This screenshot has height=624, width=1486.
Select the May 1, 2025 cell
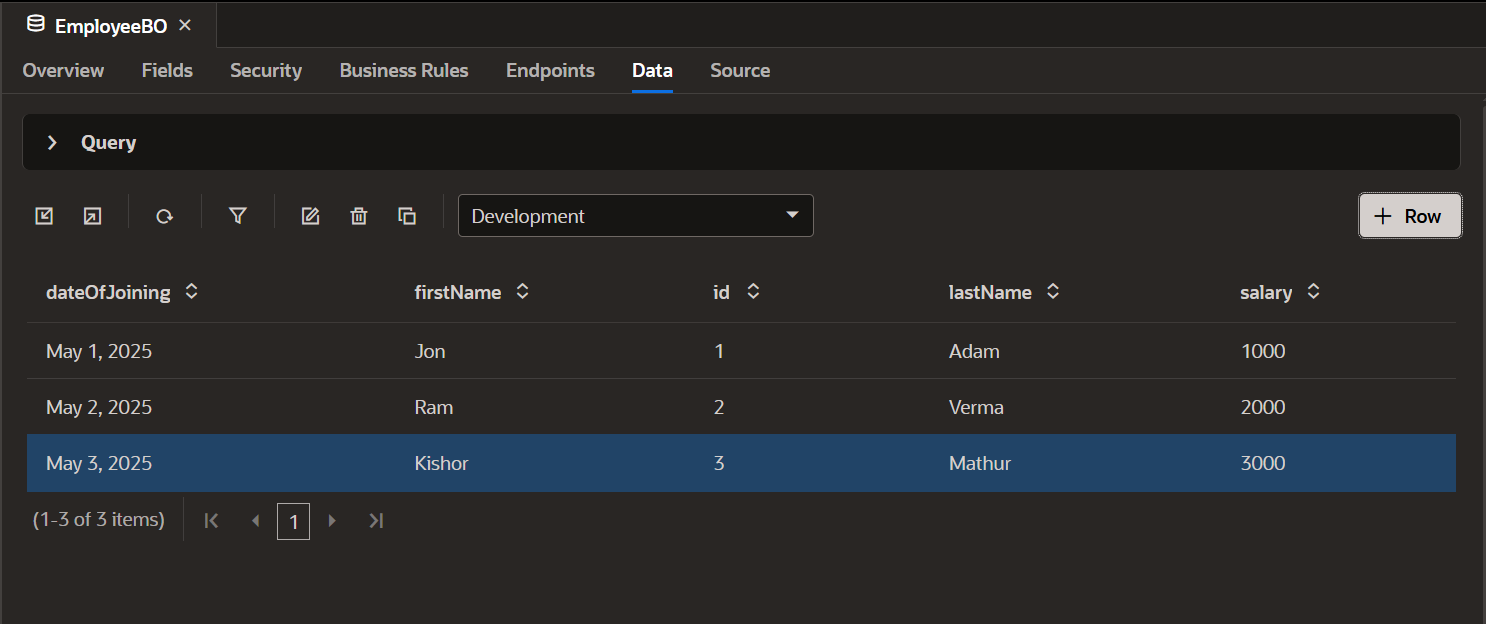click(x=99, y=351)
